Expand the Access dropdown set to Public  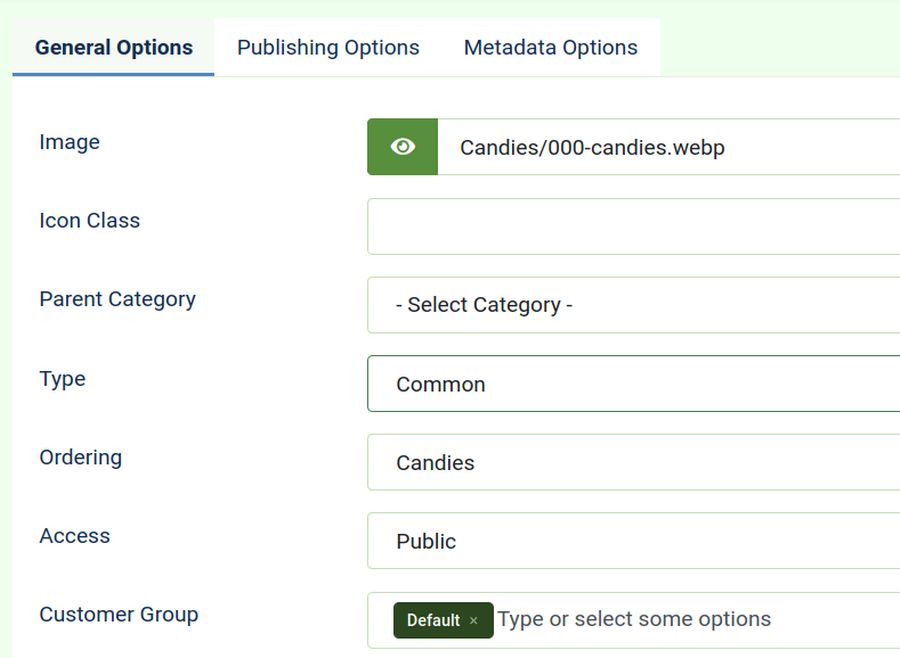click(x=632, y=541)
